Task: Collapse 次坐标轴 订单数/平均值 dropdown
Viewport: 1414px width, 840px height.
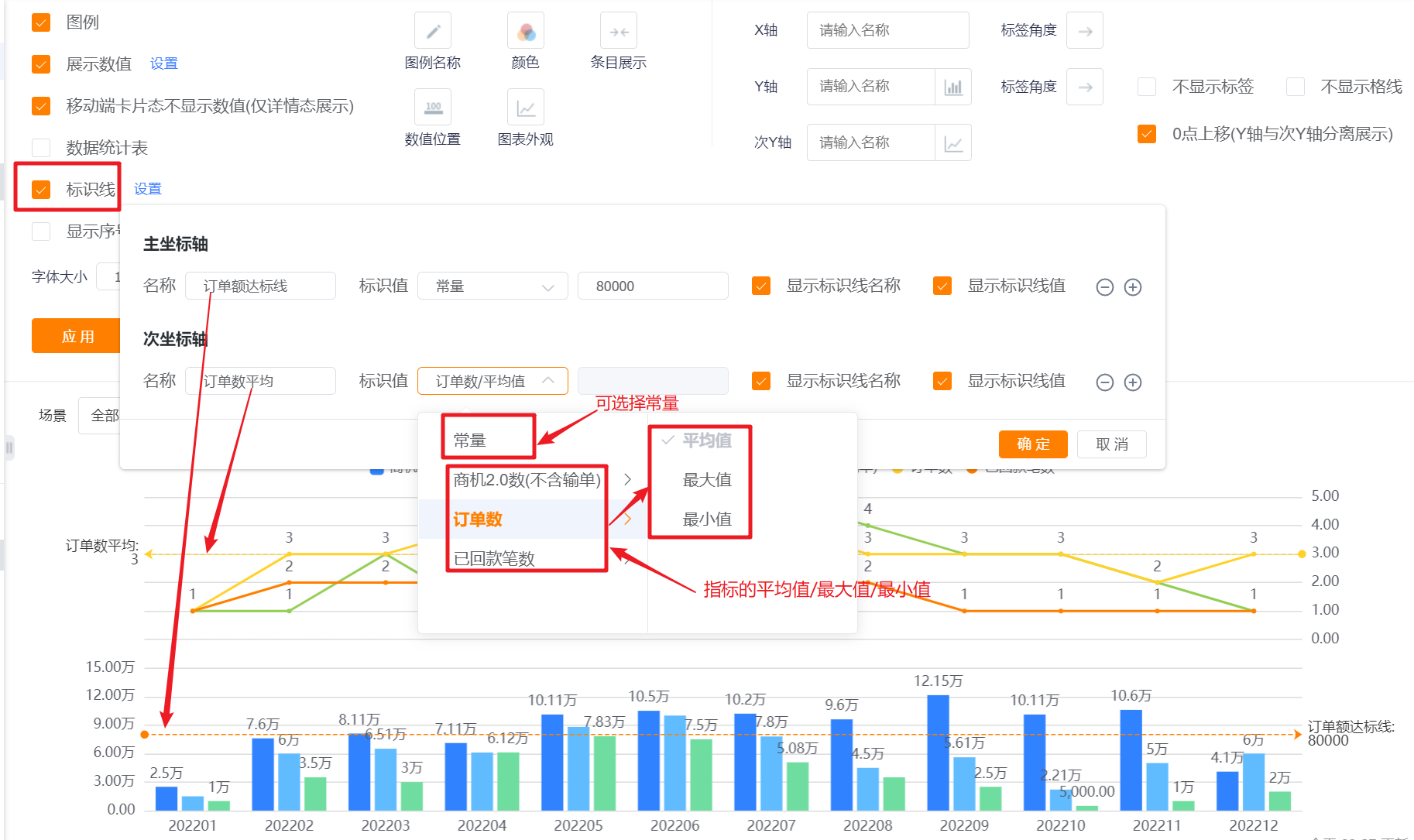Action: click(x=492, y=381)
